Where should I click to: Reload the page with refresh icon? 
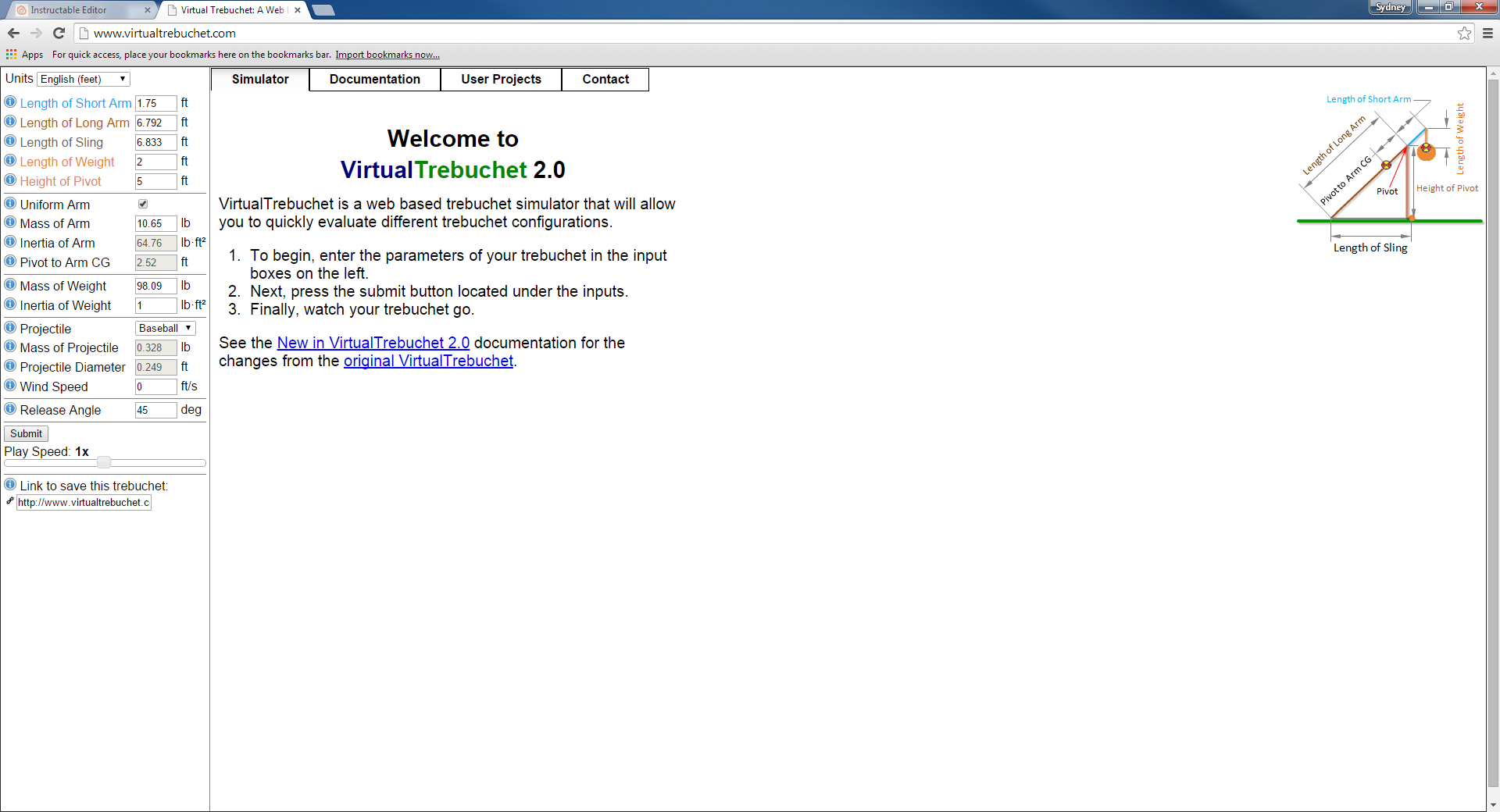click(59, 33)
